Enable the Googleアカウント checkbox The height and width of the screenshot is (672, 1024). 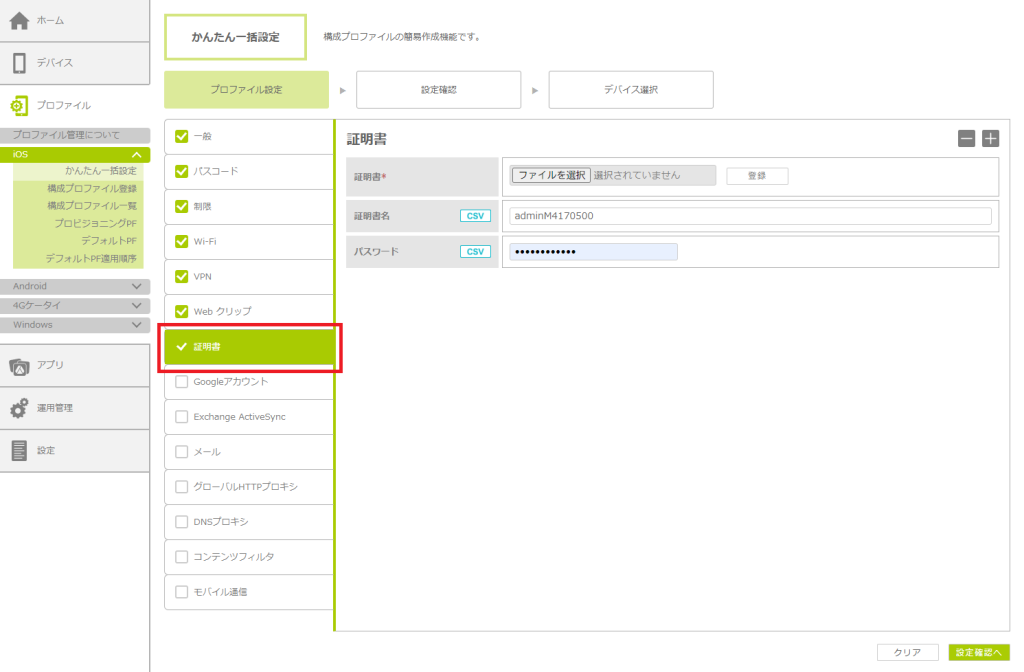coord(181,381)
